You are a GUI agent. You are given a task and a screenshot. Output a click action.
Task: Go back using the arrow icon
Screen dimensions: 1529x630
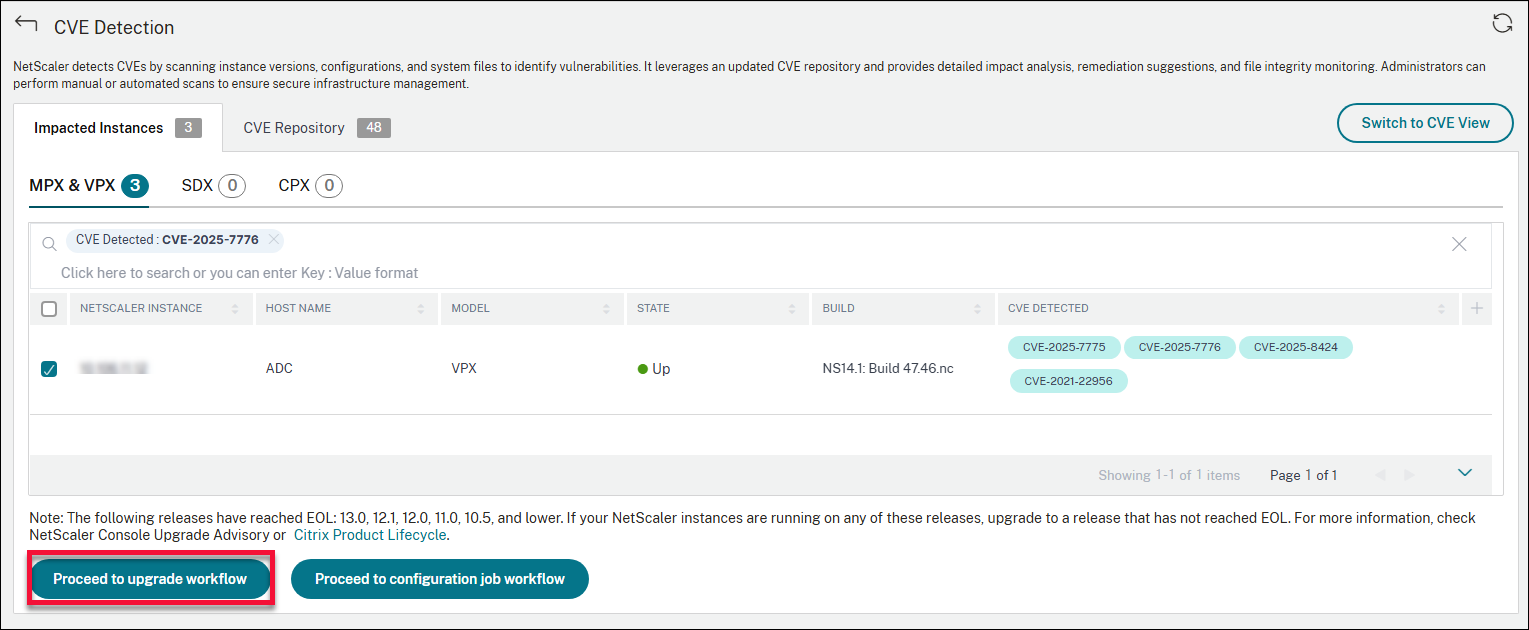pos(26,25)
